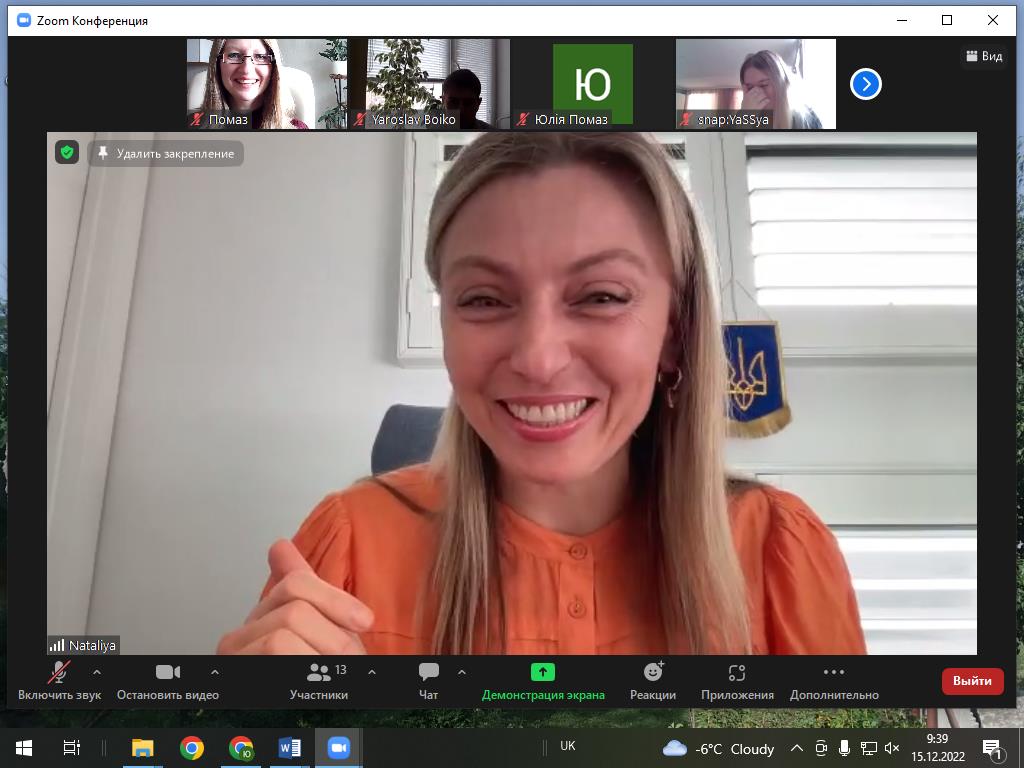
Task: Open Task View on taskbar
Action: (71, 748)
